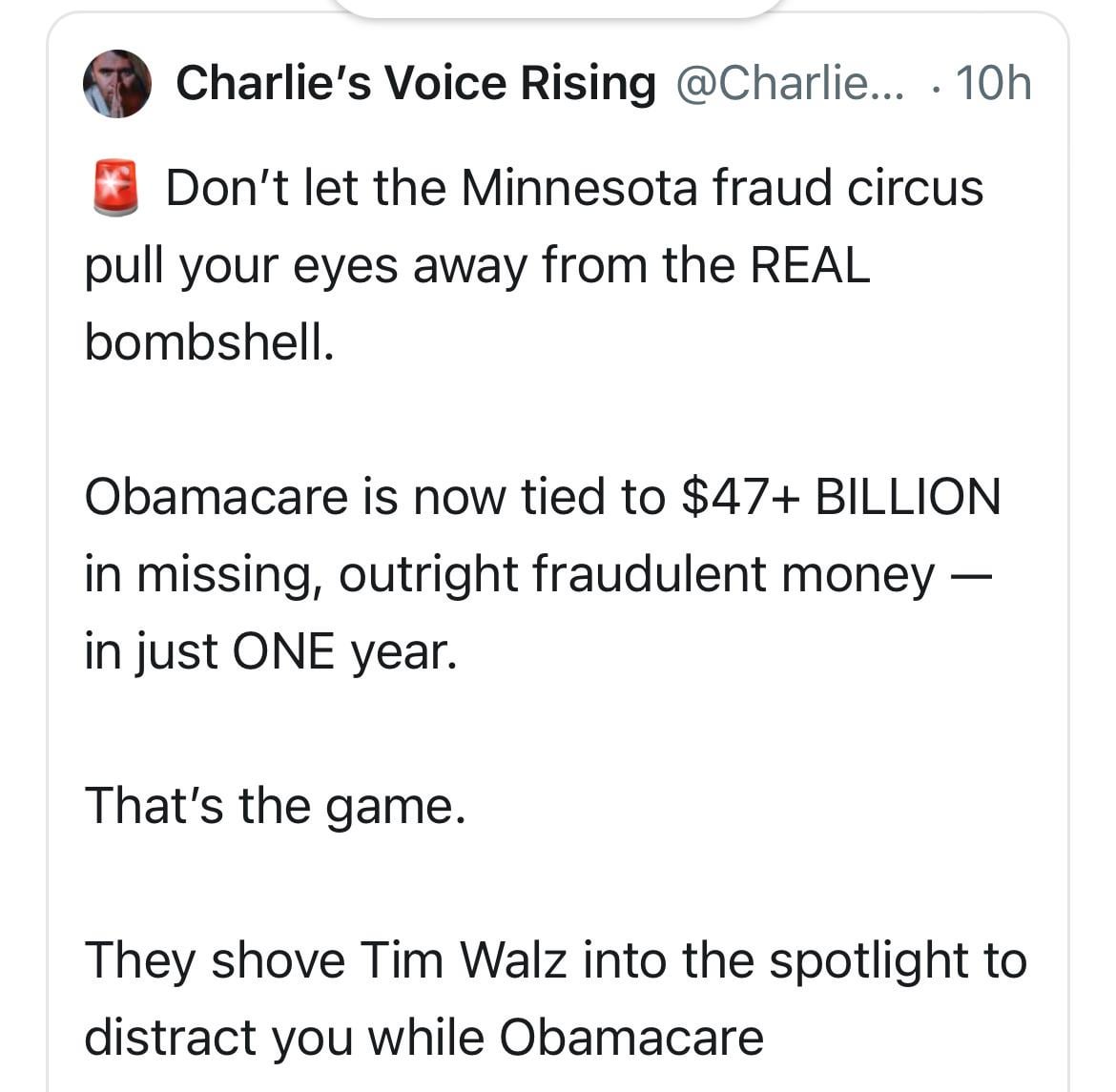This screenshot has width=1116, height=1092.
Task: Click the '$47+ BILLION' text
Action: (841, 496)
